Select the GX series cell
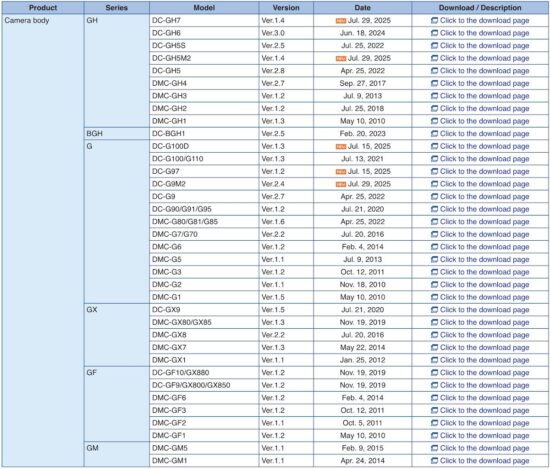Screen dimensions: 550x470 pyautogui.click(x=116, y=335)
